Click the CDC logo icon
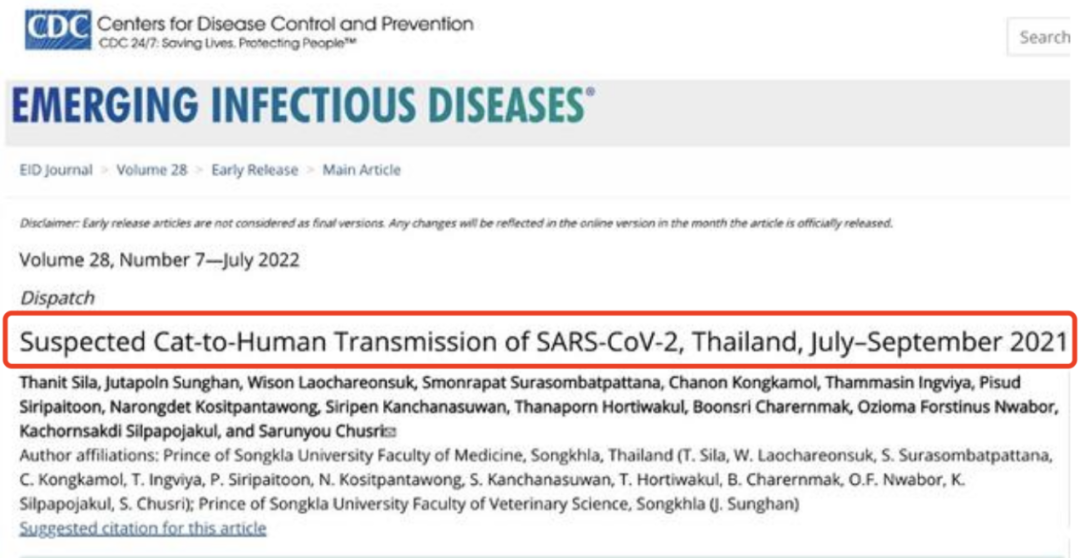The height and width of the screenshot is (558, 1080). pyautogui.click(x=58, y=30)
